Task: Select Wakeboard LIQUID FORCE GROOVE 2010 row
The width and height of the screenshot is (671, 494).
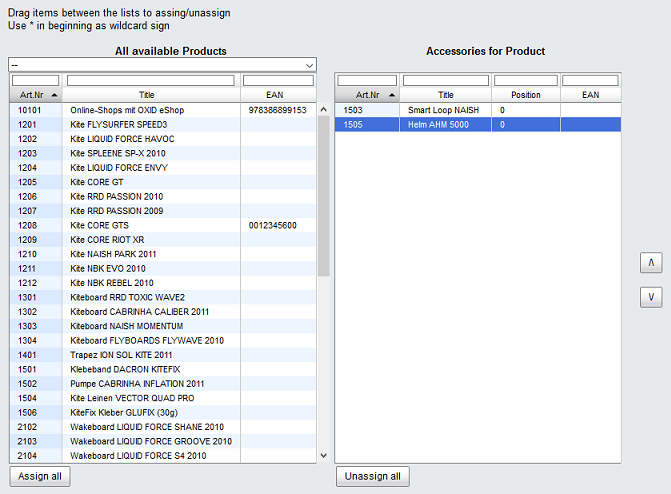Action: (163, 441)
